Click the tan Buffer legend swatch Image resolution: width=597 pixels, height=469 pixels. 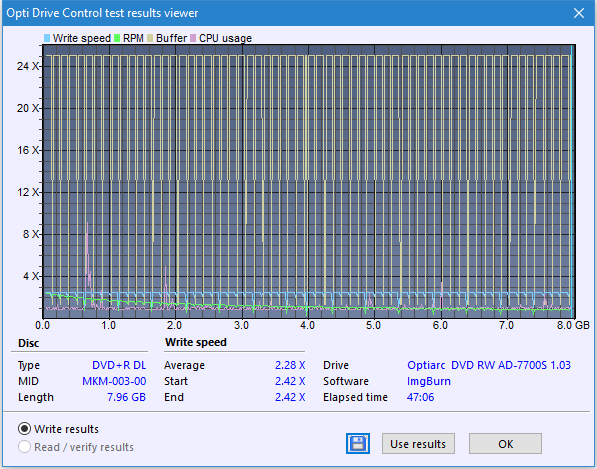coord(150,38)
